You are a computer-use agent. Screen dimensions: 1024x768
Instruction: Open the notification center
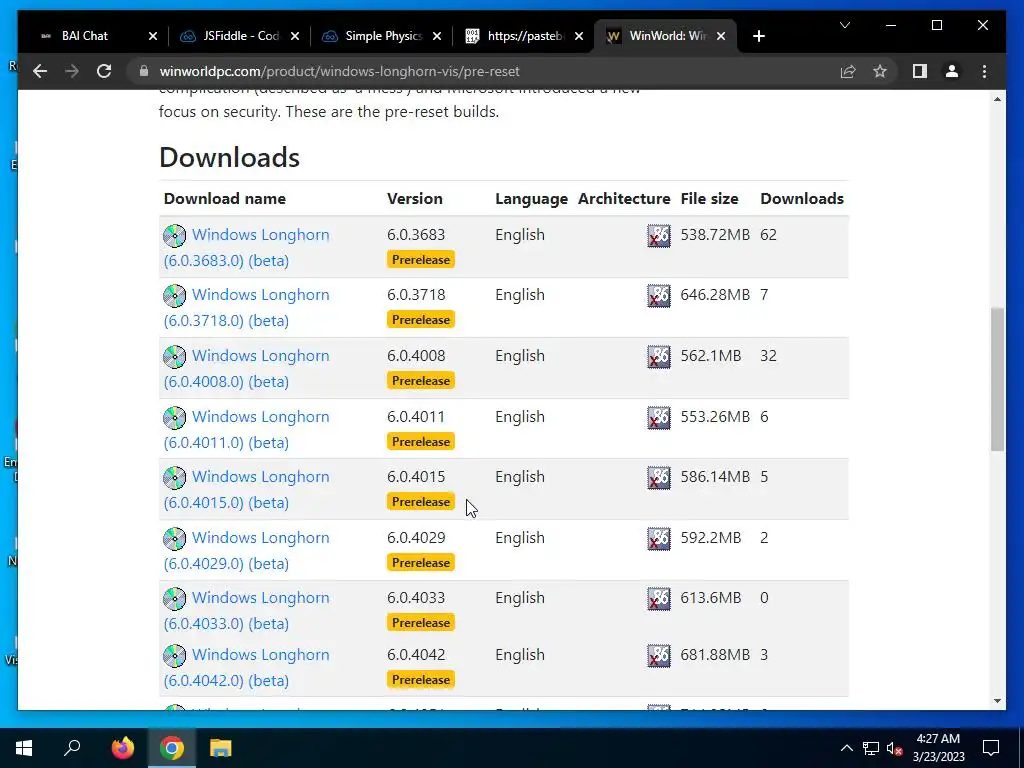(x=991, y=748)
